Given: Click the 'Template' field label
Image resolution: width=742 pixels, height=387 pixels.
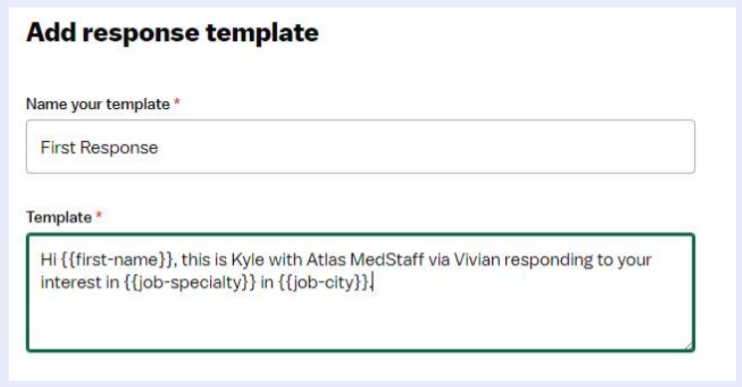Looking at the screenshot, I should click(x=59, y=217).
